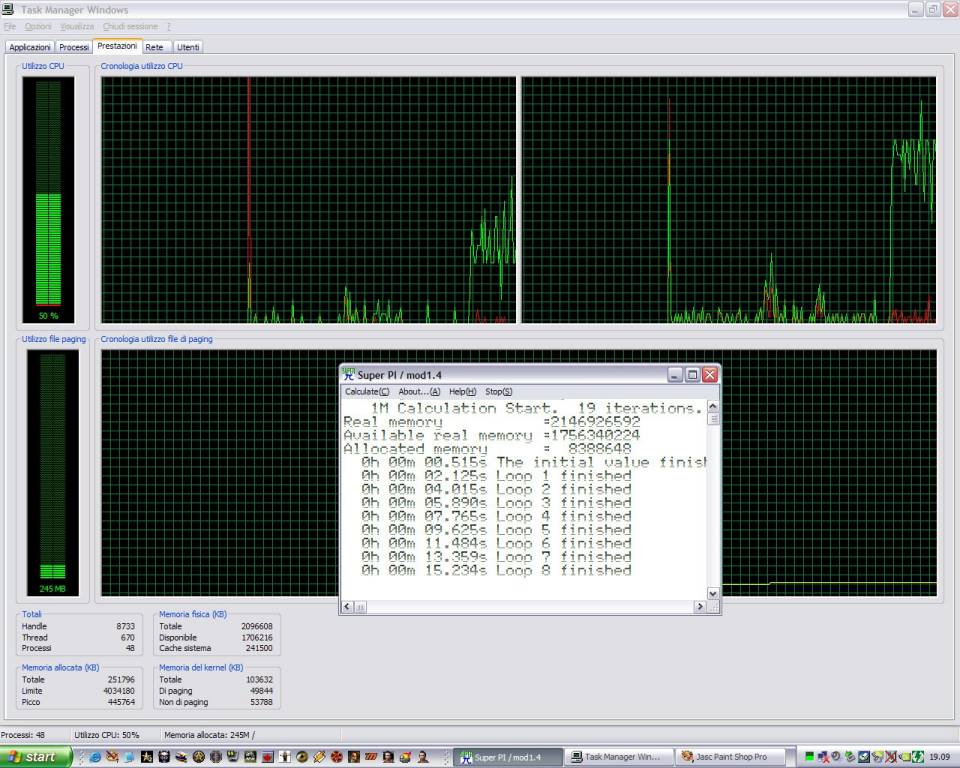Screen dimensions: 960x768
Task: Click the Super PI title bar icon
Action: click(348, 374)
